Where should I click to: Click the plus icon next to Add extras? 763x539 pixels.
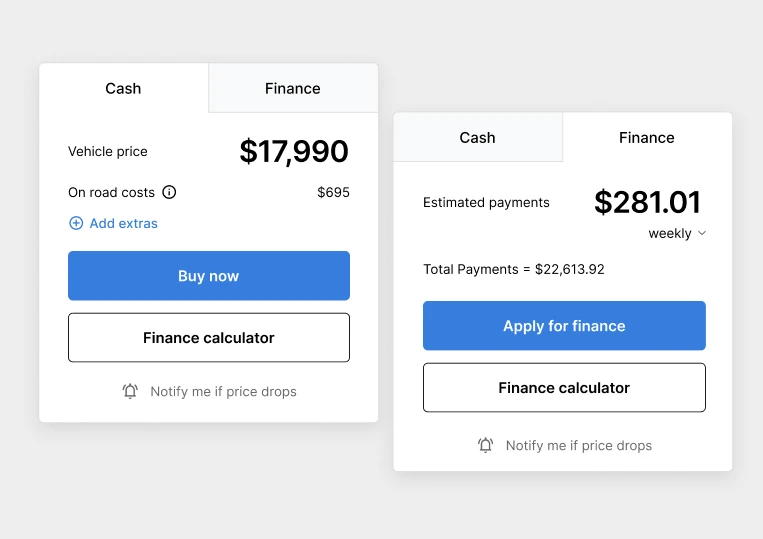76,223
